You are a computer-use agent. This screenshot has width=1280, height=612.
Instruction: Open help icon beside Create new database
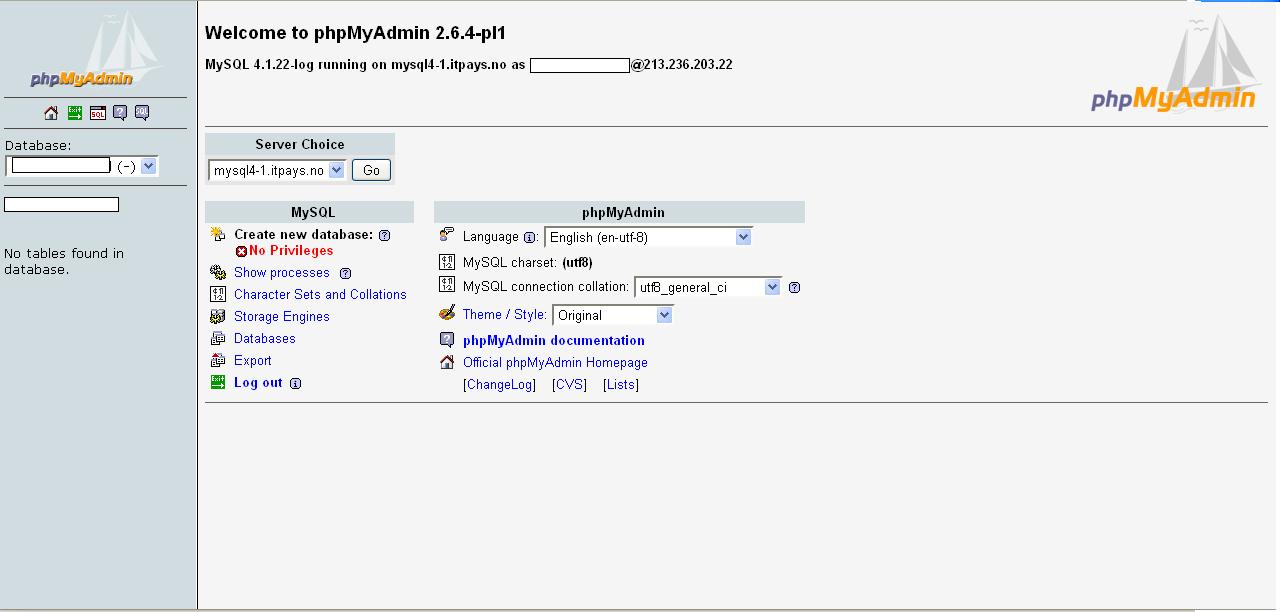385,236
